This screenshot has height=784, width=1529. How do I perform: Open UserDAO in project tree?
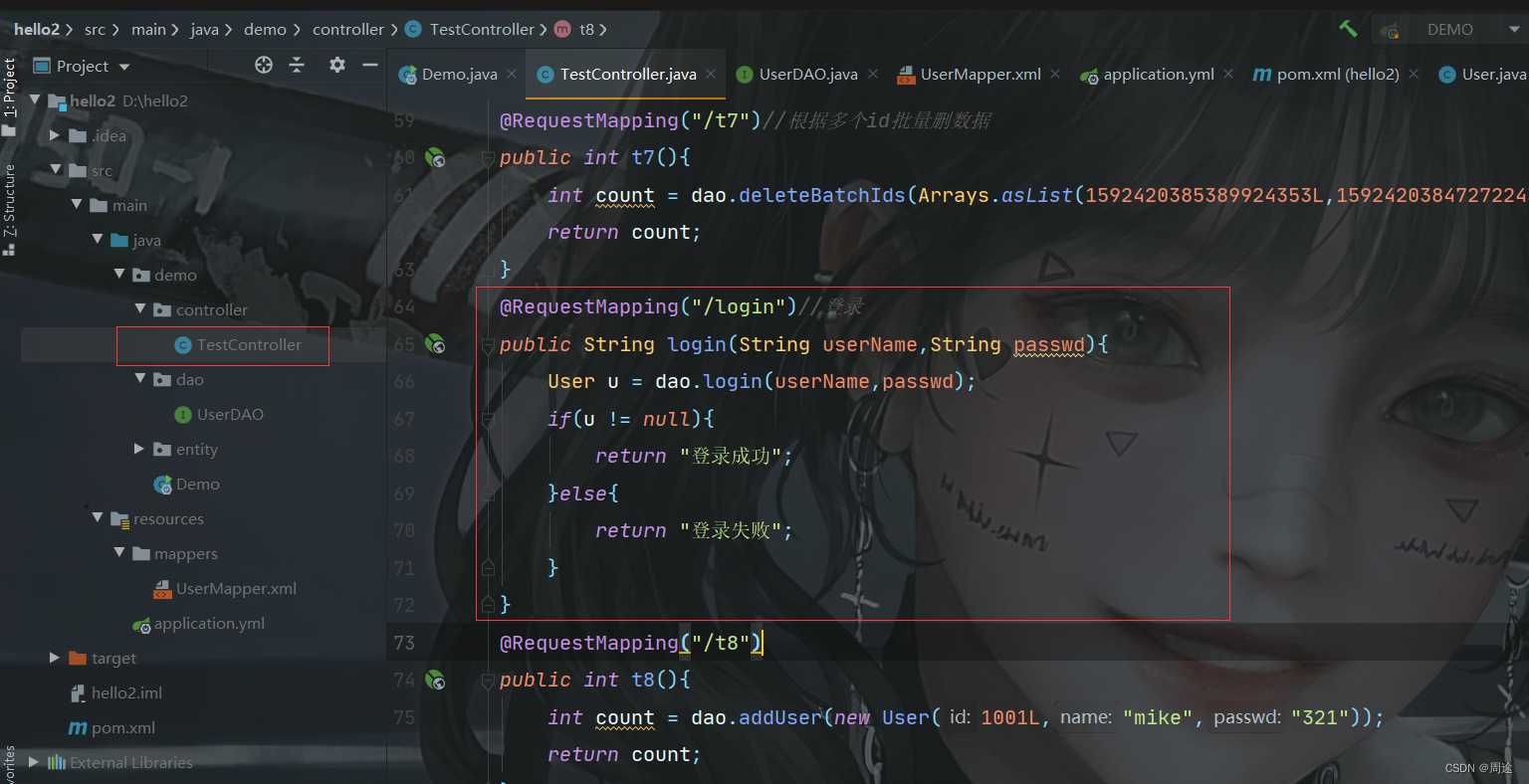point(219,414)
